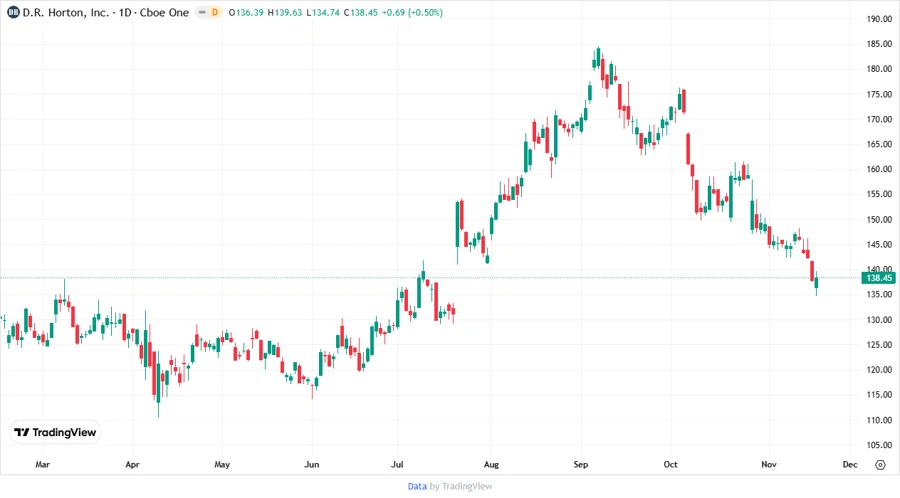Image resolution: width=900 pixels, height=498 pixels.
Task: Click the 110.00 price axis label
Action: (x=879, y=420)
